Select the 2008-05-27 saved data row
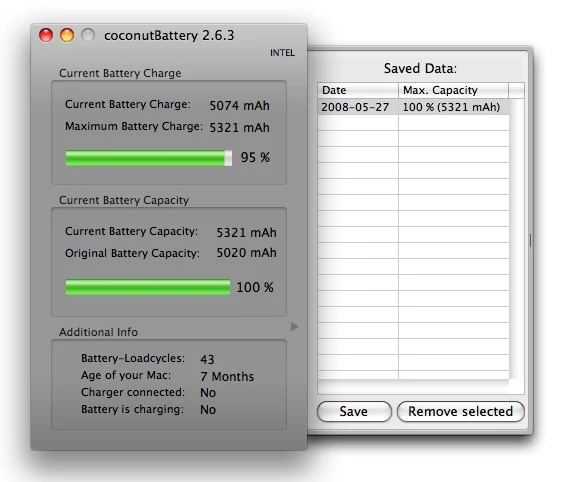 413,107
